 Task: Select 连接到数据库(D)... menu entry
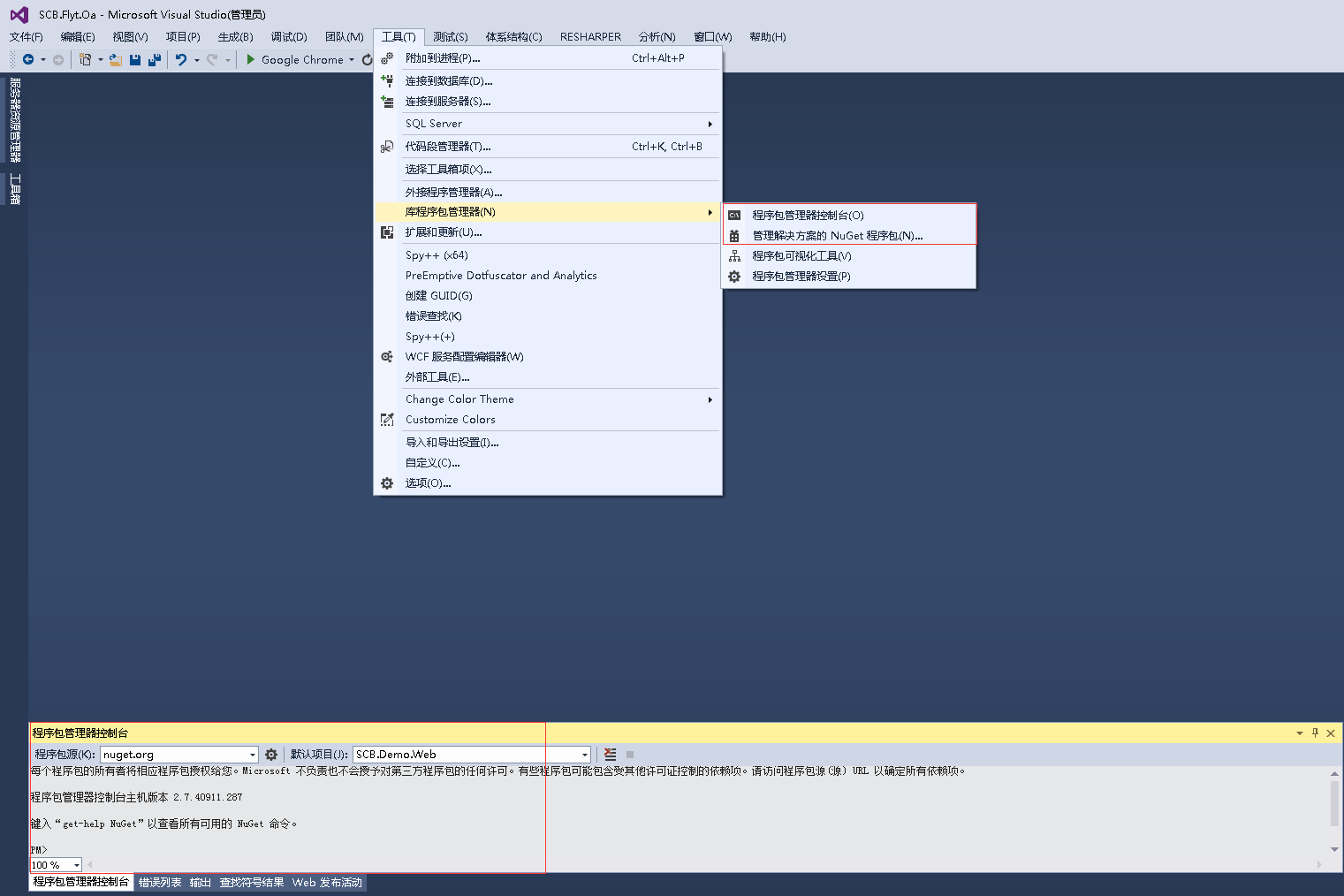(548, 80)
